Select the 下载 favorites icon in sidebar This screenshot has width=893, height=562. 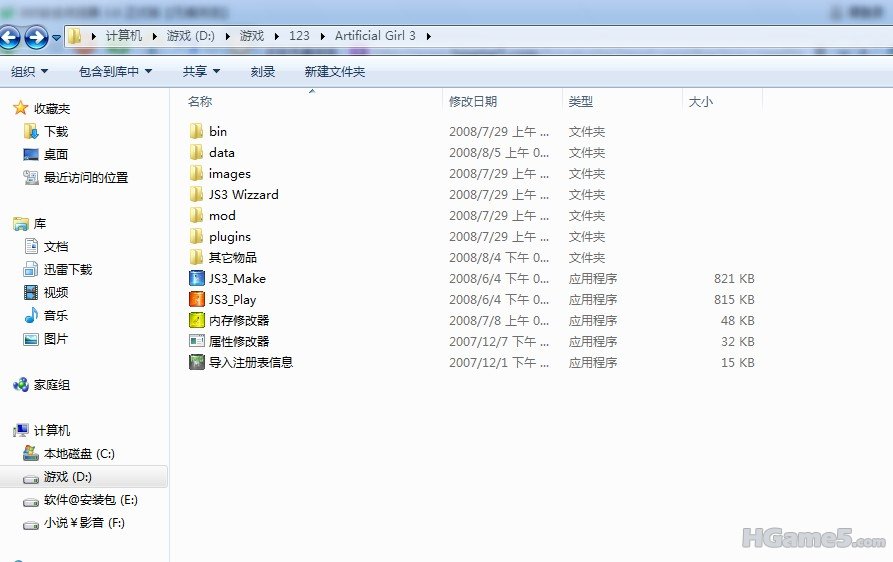point(30,132)
